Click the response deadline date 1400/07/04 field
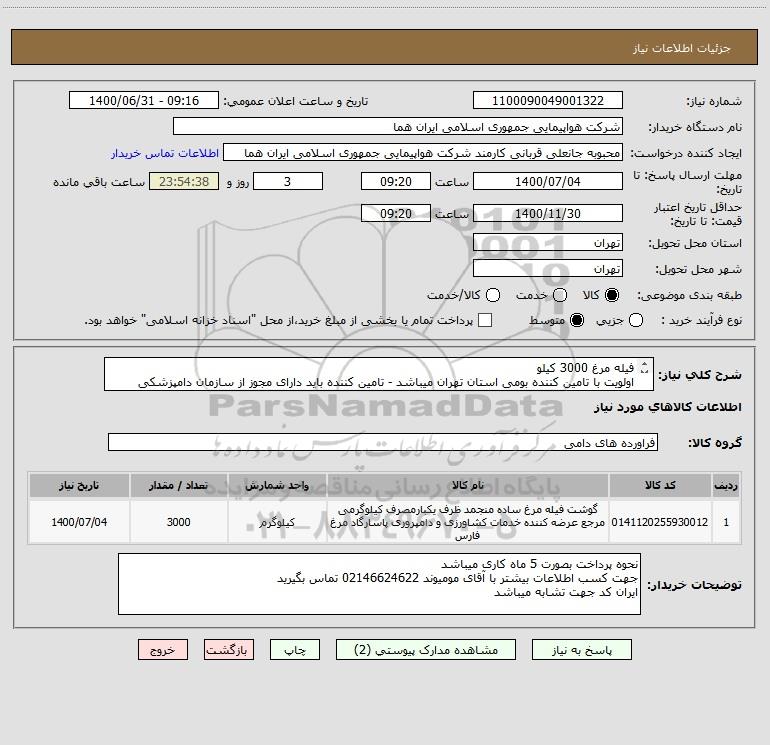The image size is (770, 745). (x=548, y=181)
